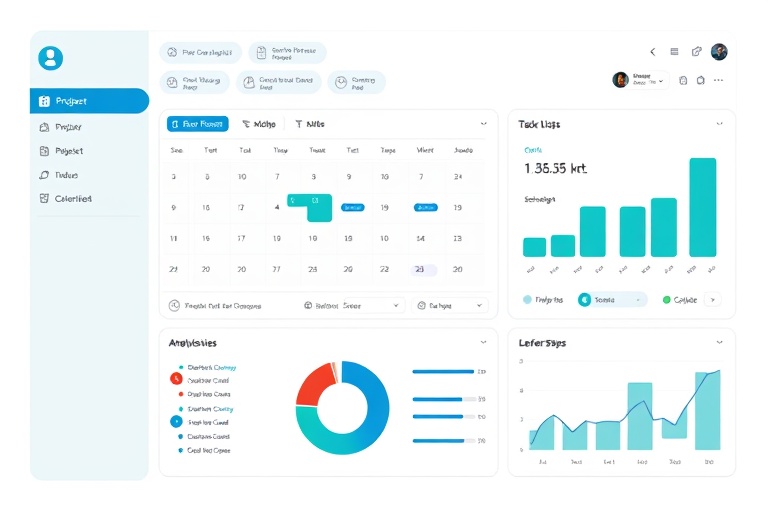Click the first pill button in the top row
Viewport: 768px width, 512px height.
tap(200, 52)
